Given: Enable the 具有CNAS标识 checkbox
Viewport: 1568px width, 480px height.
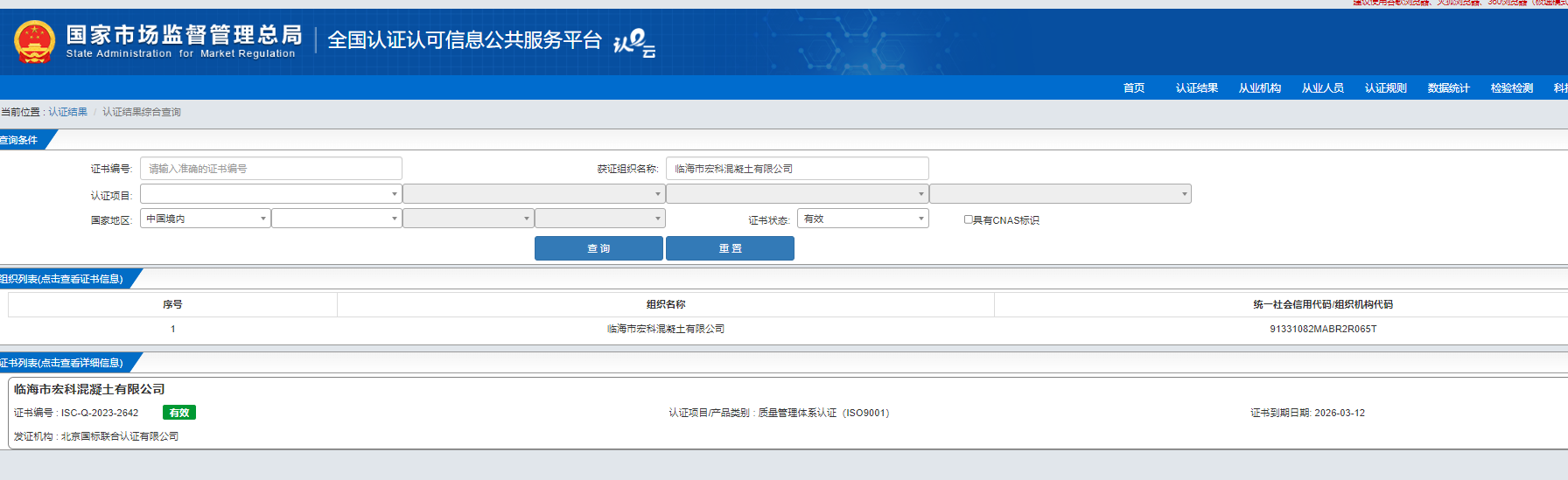Looking at the screenshot, I should tap(969, 219).
